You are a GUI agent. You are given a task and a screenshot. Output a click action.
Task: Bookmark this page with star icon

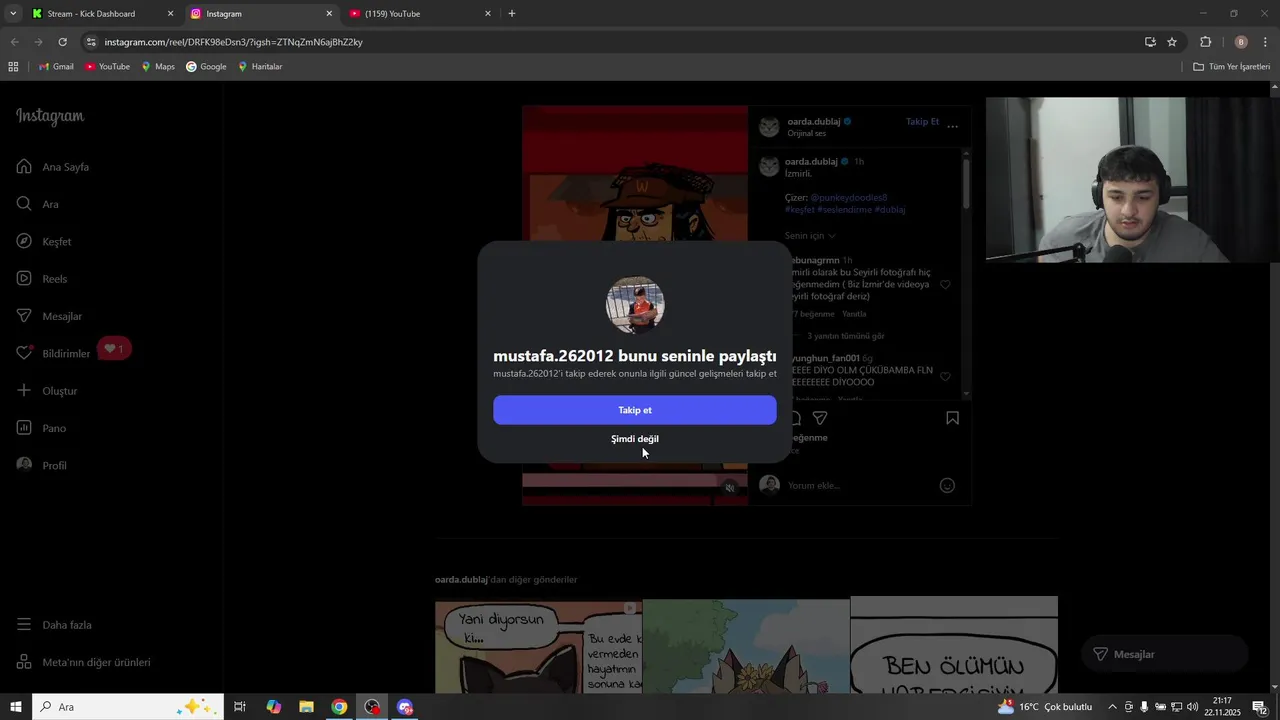1172,42
